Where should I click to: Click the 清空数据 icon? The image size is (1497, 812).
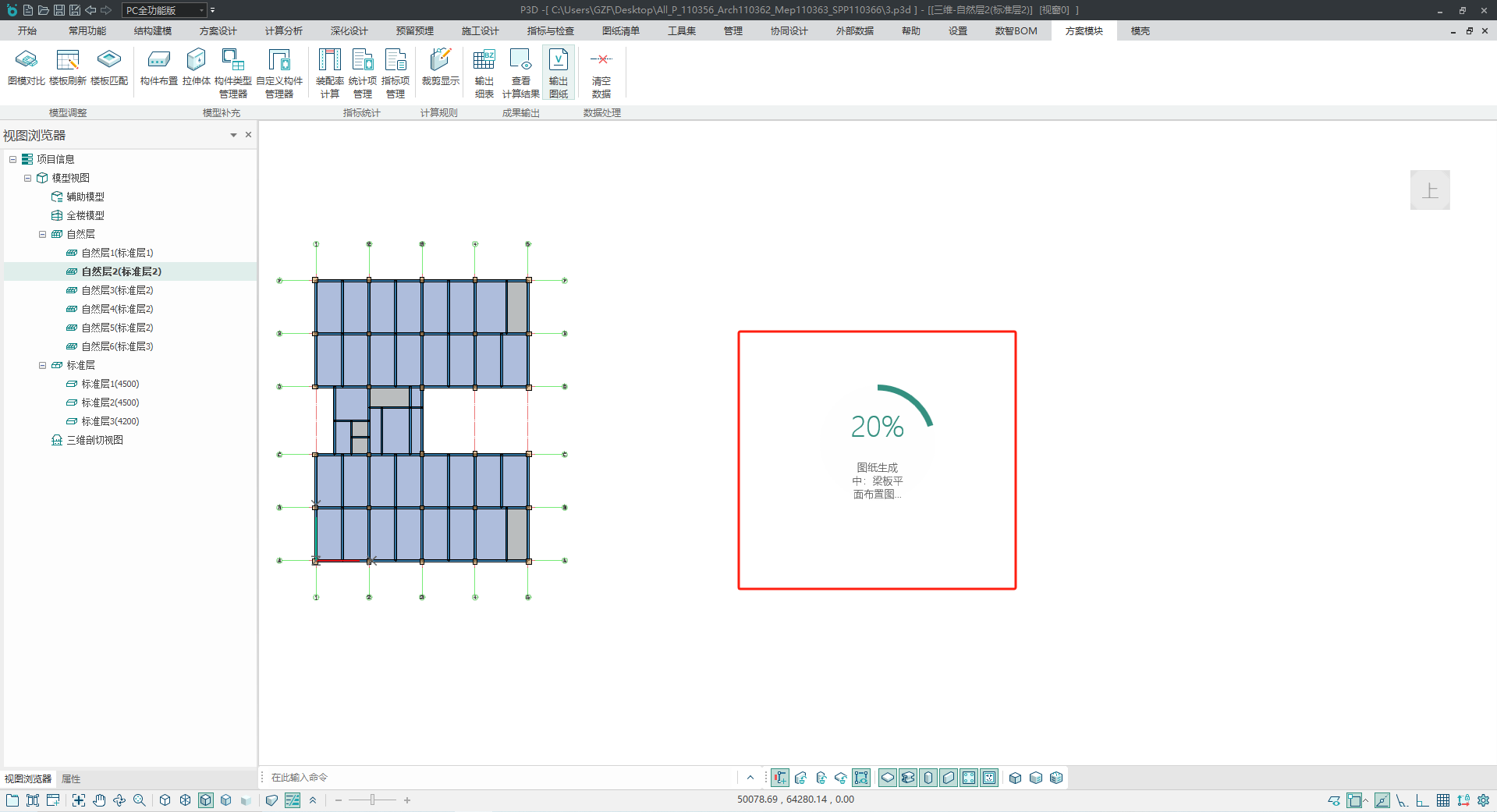pyautogui.click(x=601, y=72)
